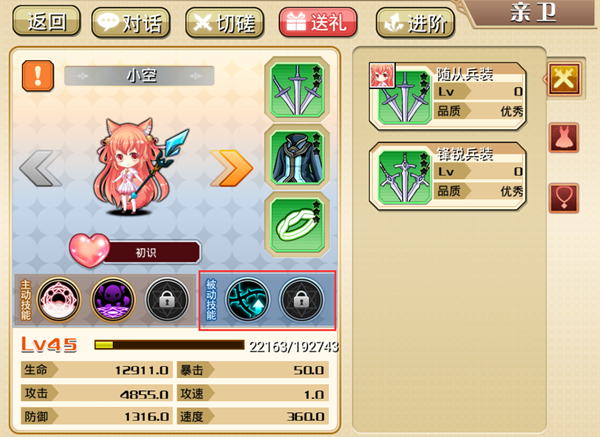
Task: Click the locked passive skill slot
Action: pos(302,300)
